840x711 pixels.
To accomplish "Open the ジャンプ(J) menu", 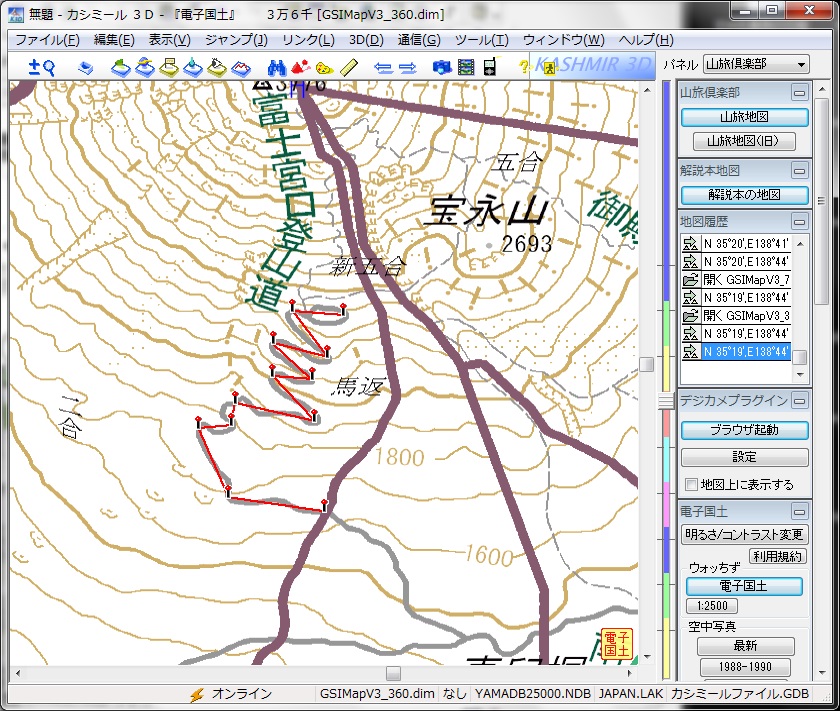I will click(236, 40).
